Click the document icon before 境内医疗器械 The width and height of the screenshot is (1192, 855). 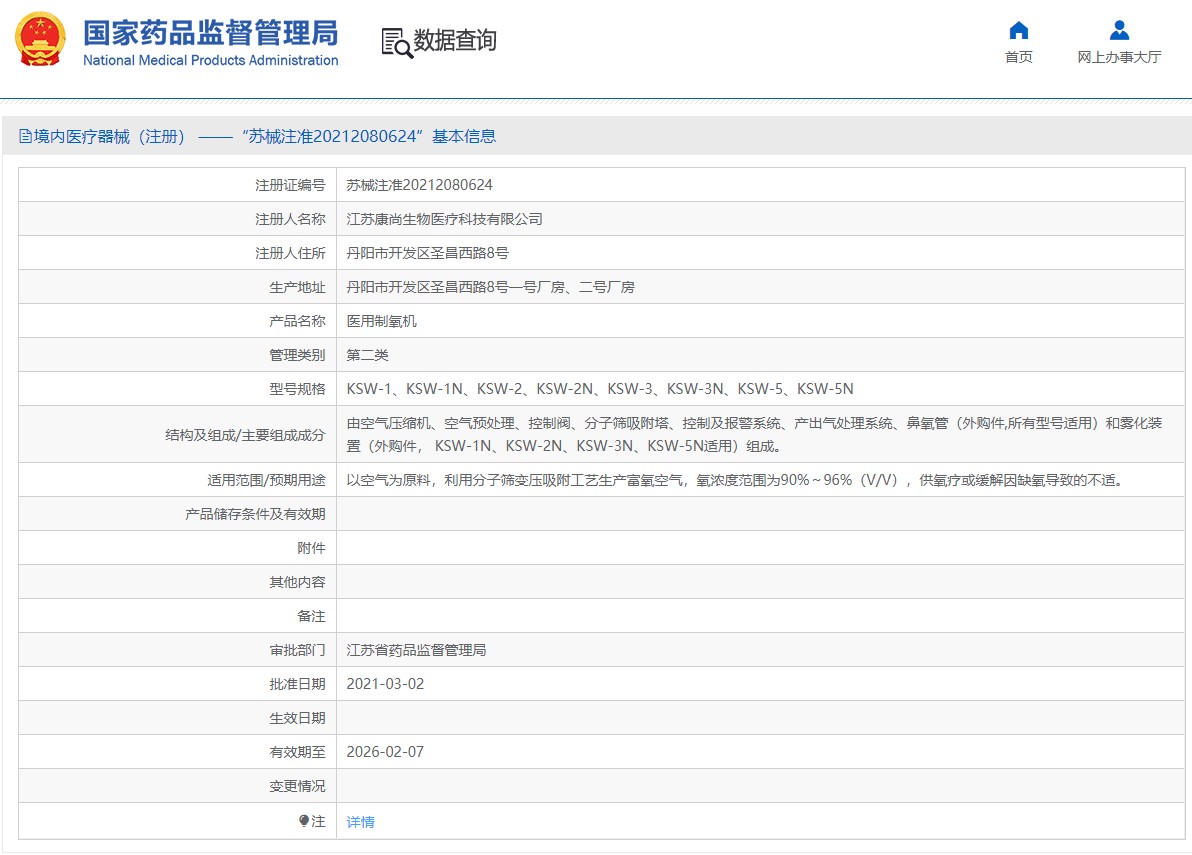(x=25, y=136)
